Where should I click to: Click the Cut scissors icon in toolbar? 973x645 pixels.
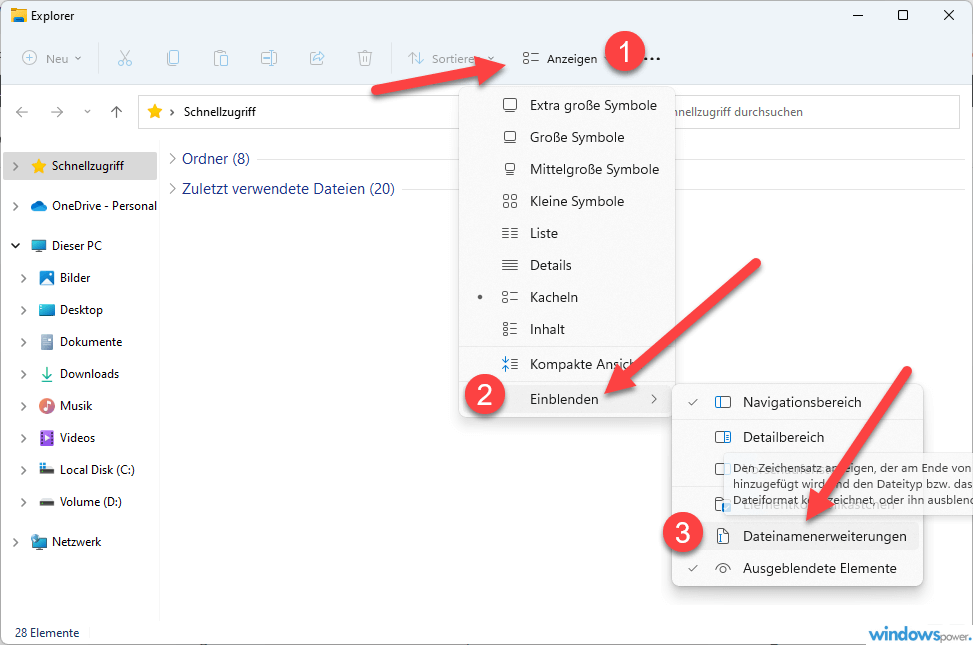click(x=125, y=58)
